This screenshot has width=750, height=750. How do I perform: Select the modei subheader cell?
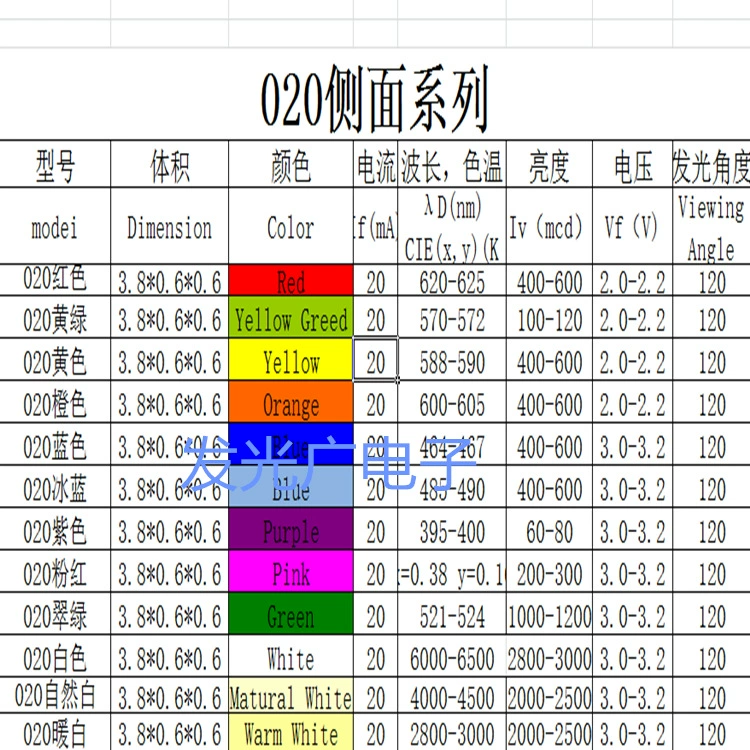pos(55,226)
